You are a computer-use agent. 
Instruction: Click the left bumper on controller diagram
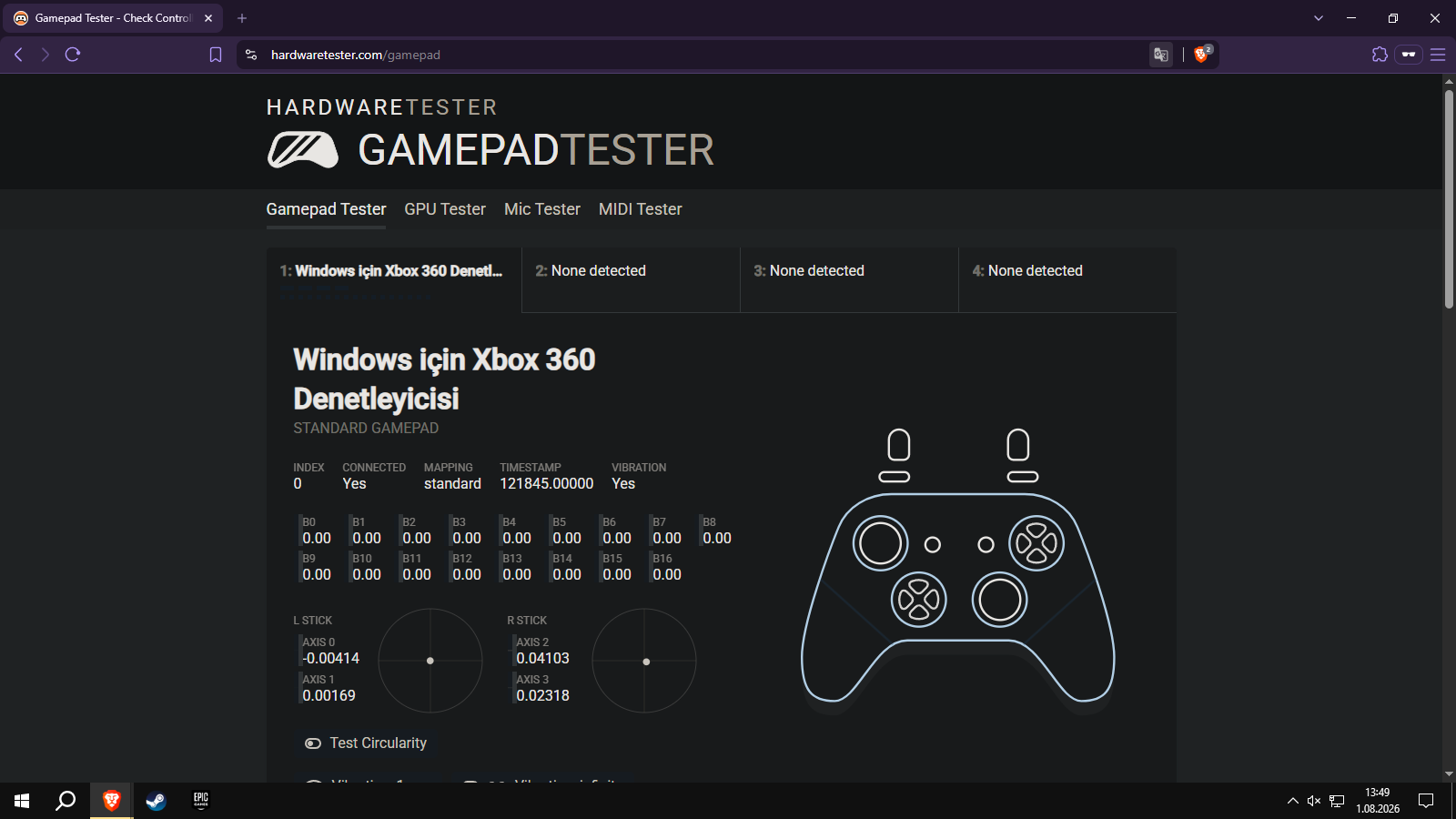pyautogui.click(x=895, y=477)
